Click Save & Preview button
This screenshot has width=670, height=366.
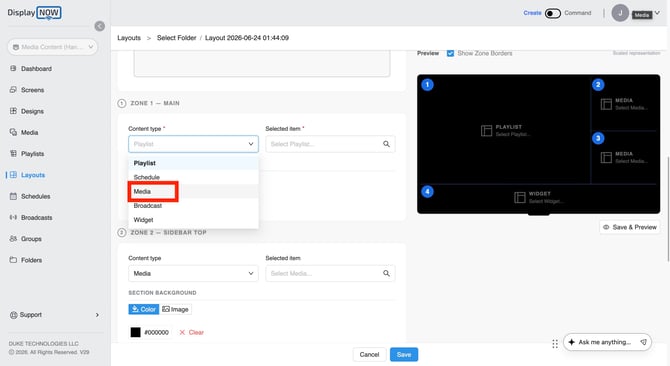629,227
